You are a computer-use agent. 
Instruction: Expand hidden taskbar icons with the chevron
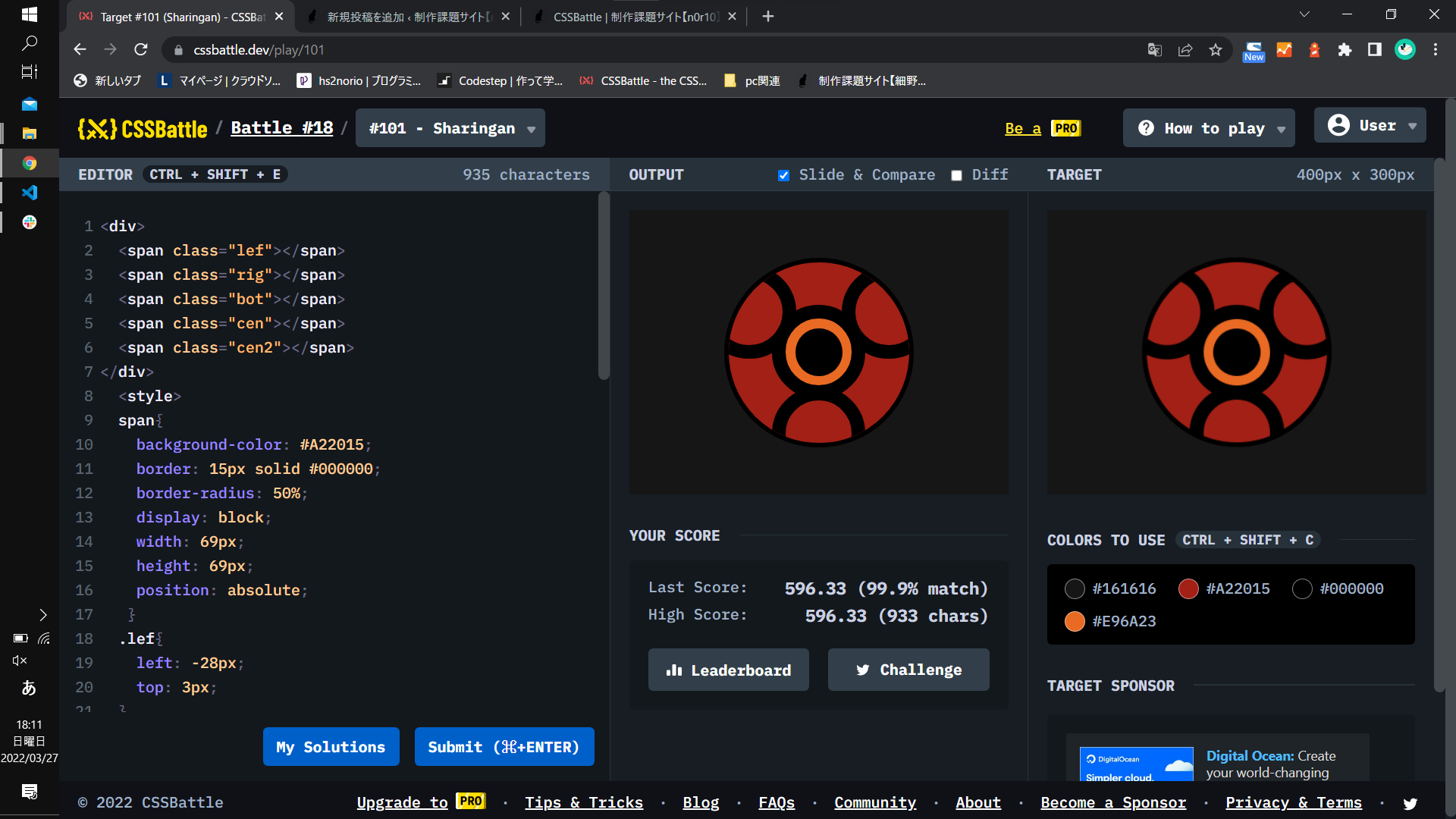pyautogui.click(x=42, y=614)
